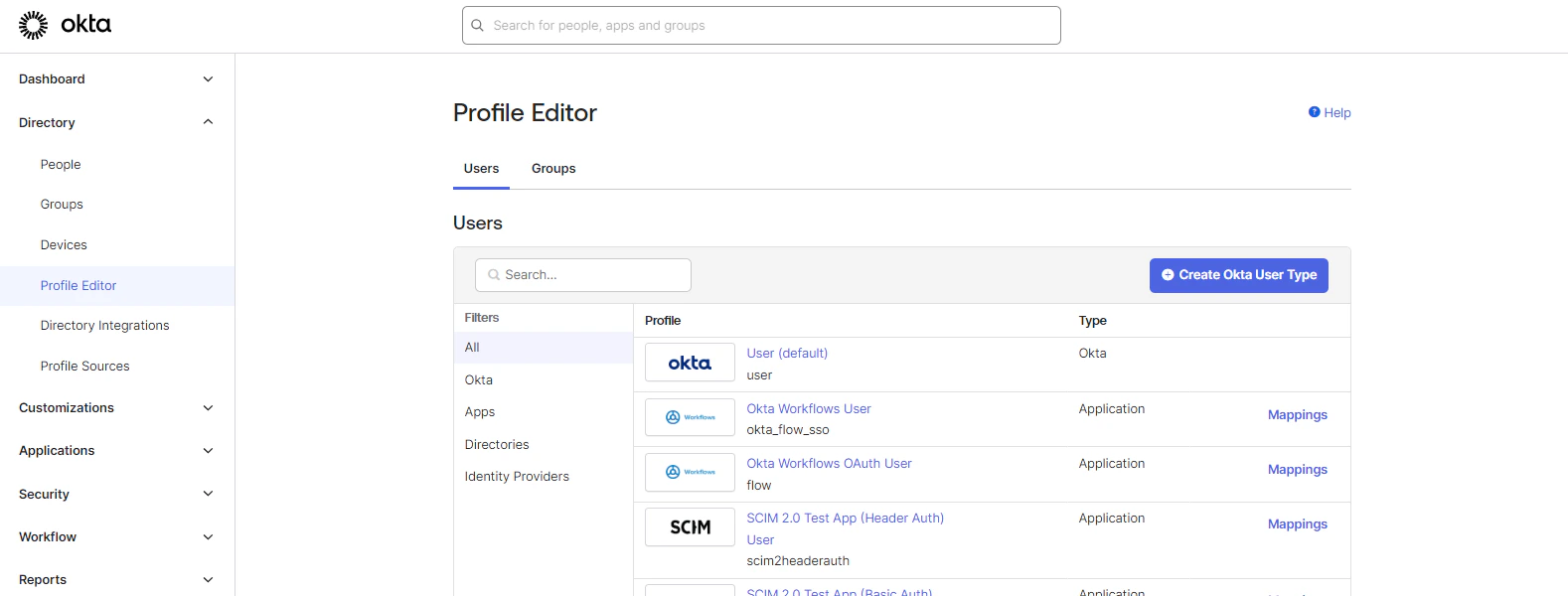Expand the Reports section chevron

(x=208, y=580)
